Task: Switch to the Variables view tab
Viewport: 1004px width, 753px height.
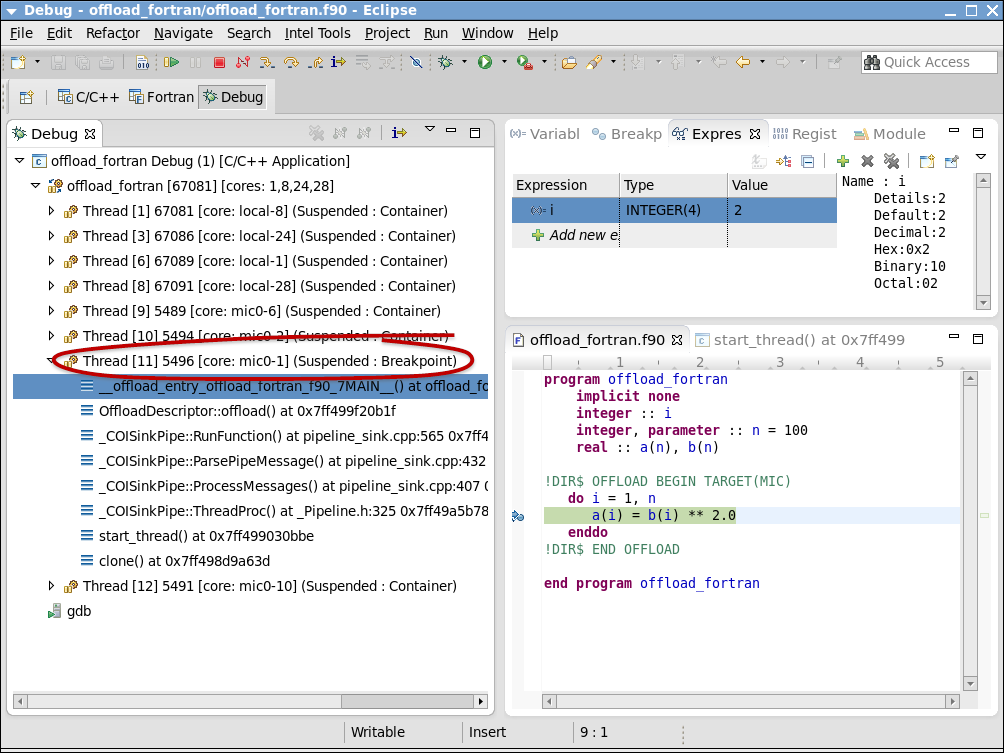Action: click(x=545, y=134)
